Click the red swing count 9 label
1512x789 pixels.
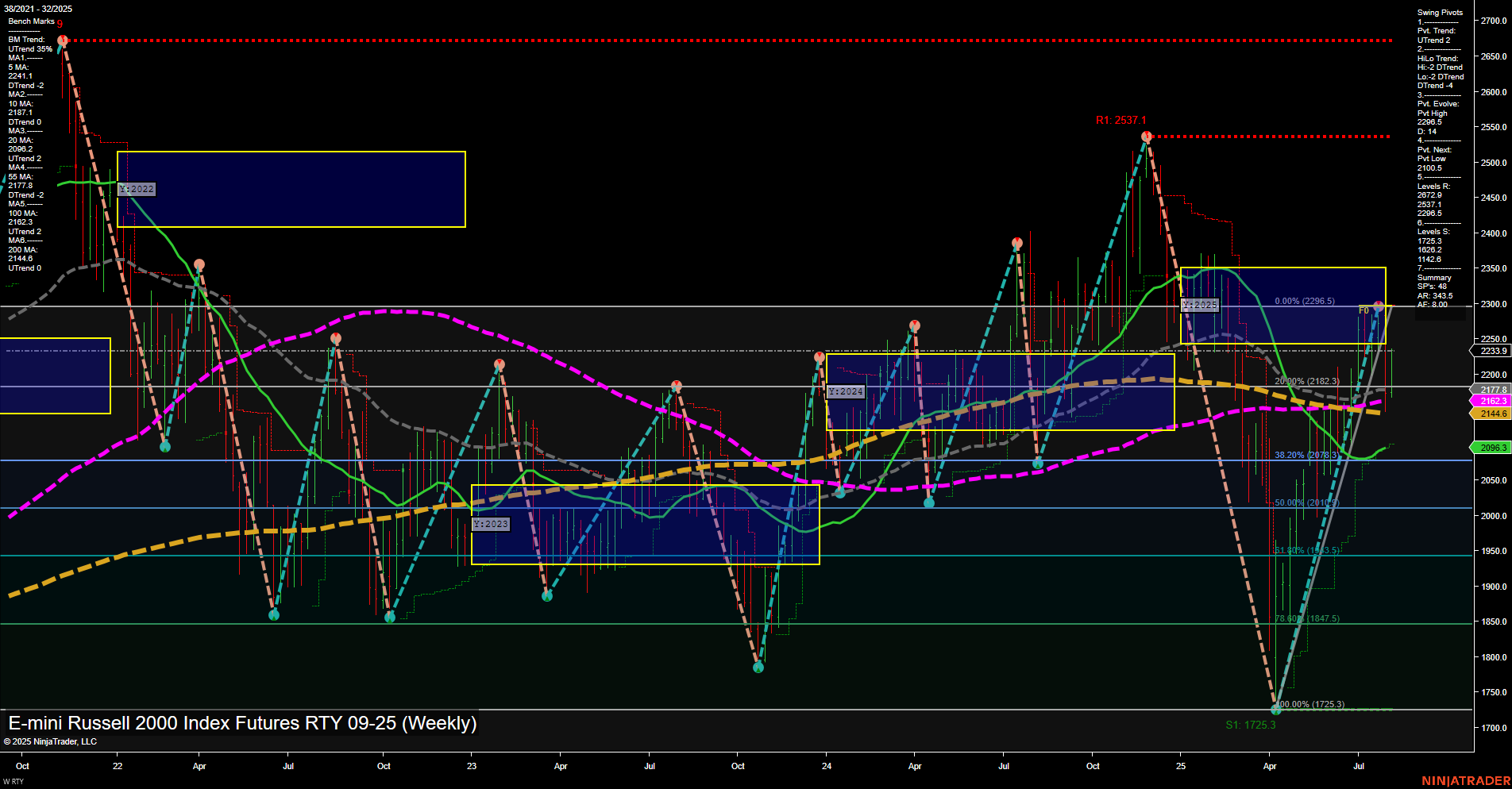(61, 24)
